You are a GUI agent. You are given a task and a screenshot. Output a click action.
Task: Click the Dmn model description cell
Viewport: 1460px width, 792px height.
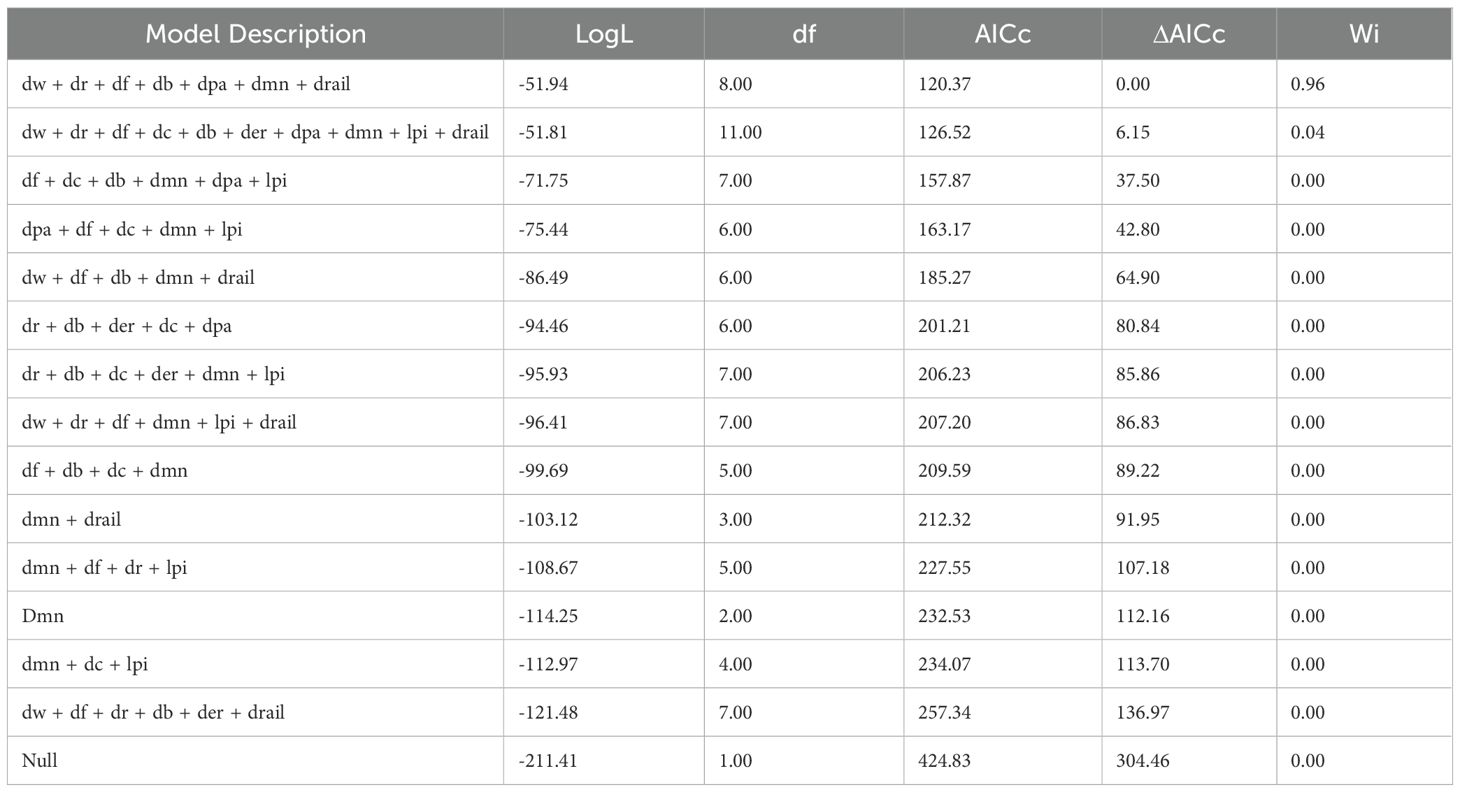point(43,616)
